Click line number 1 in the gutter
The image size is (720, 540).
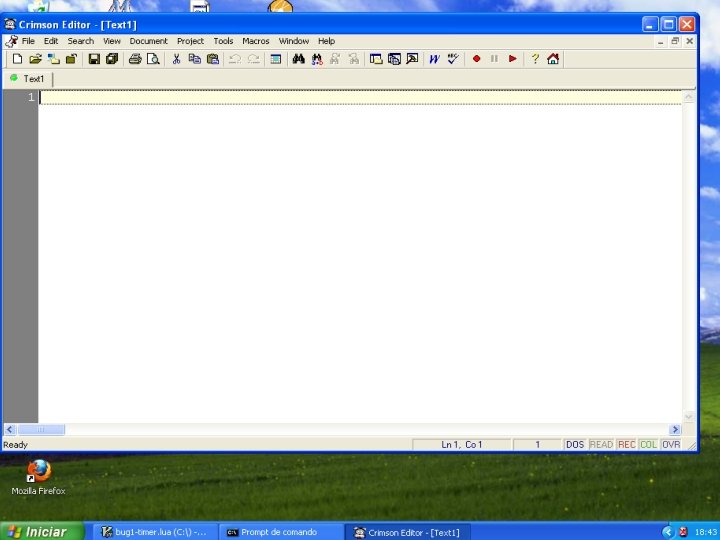click(x=31, y=97)
